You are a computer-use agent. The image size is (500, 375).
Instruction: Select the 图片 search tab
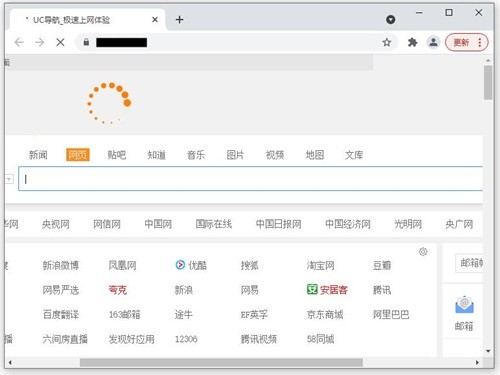coord(235,155)
